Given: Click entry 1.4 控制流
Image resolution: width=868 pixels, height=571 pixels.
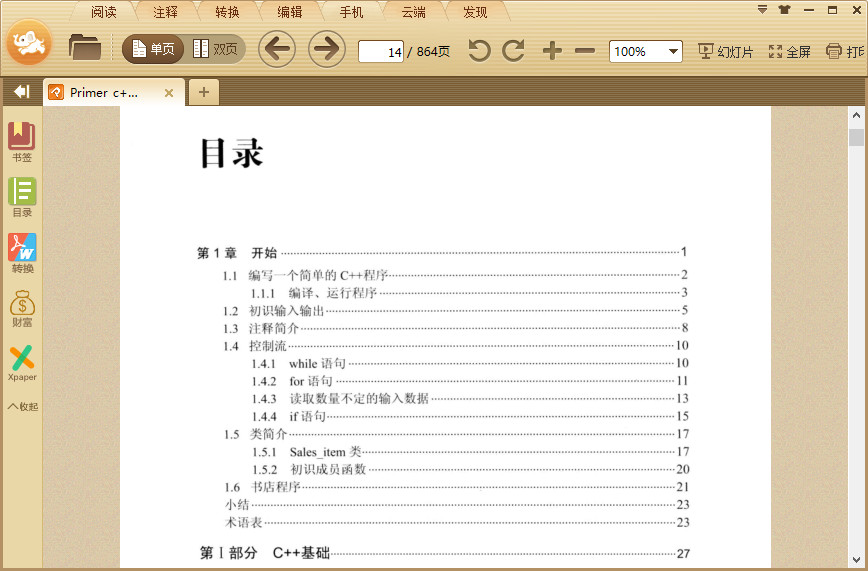Looking at the screenshot, I should [455, 346].
